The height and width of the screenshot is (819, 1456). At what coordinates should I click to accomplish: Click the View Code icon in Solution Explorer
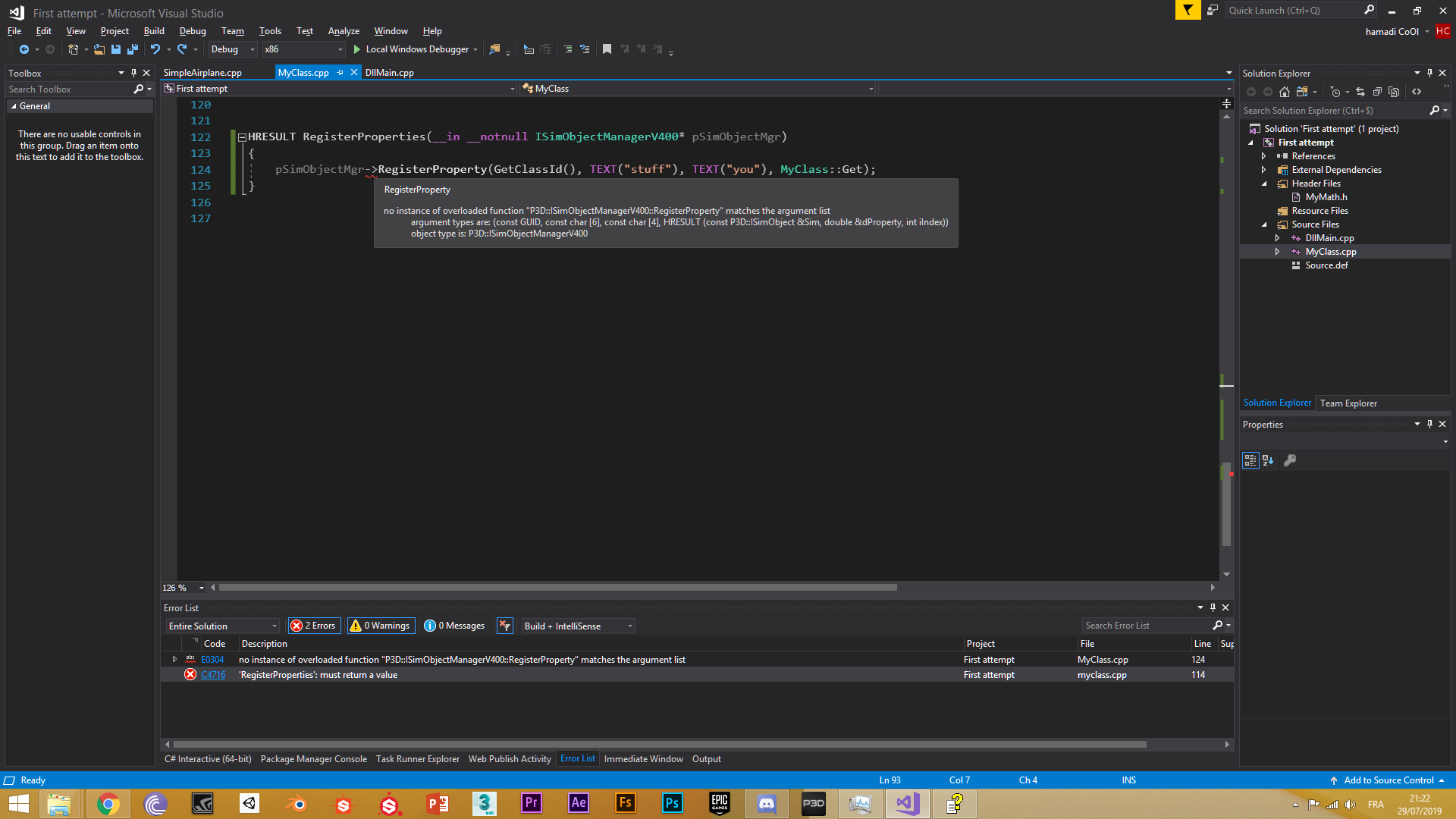click(x=1417, y=91)
